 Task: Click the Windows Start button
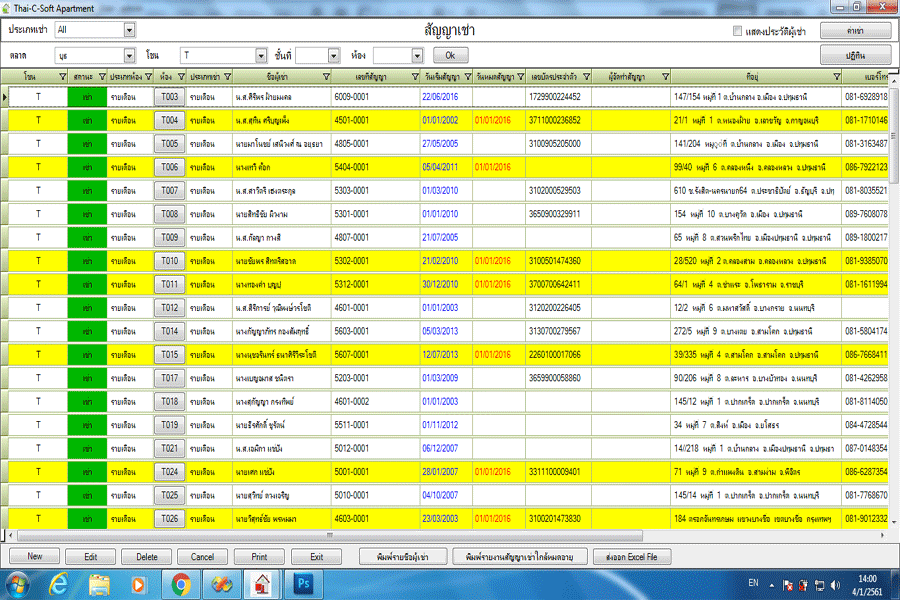(x=18, y=583)
